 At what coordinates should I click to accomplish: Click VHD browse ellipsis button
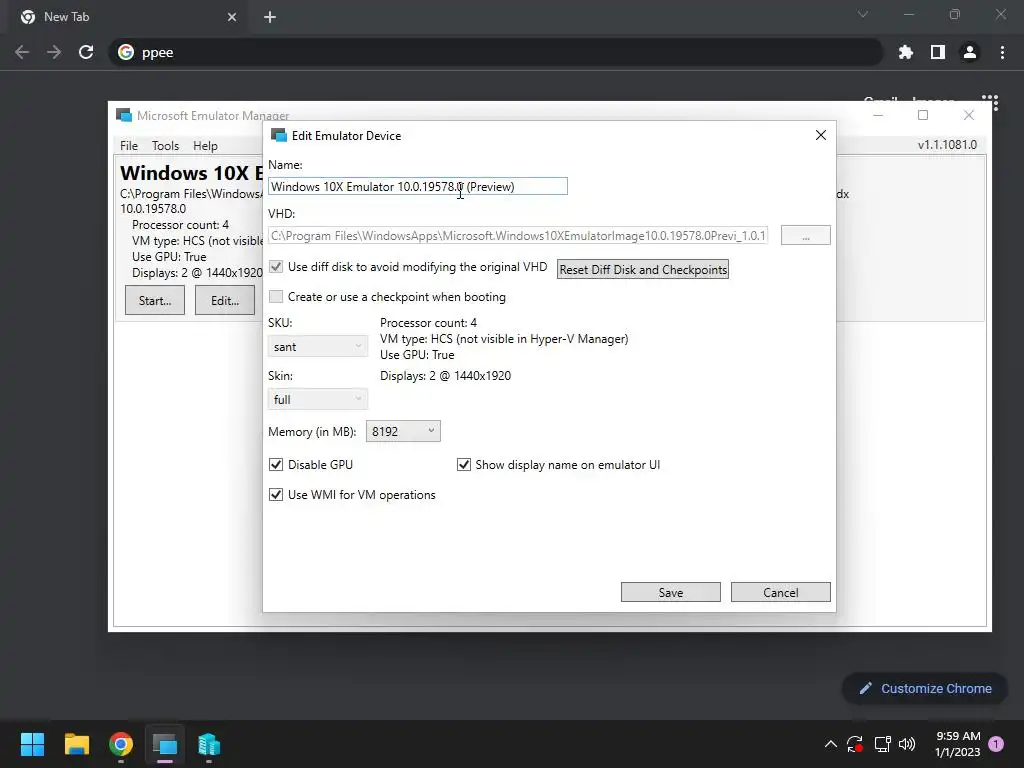point(806,235)
